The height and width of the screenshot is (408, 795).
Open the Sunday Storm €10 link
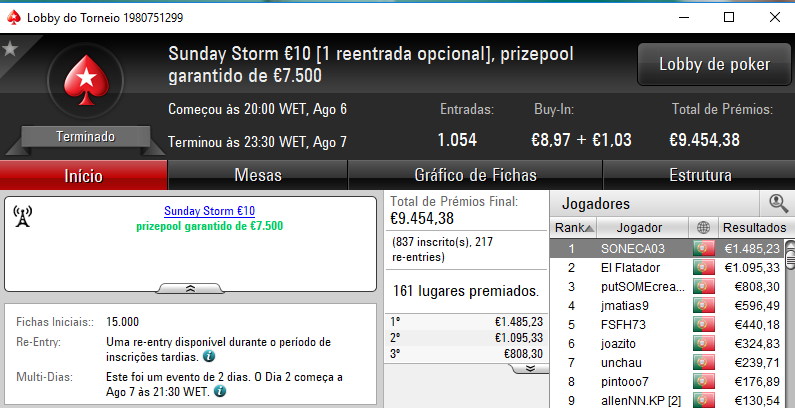click(209, 211)
